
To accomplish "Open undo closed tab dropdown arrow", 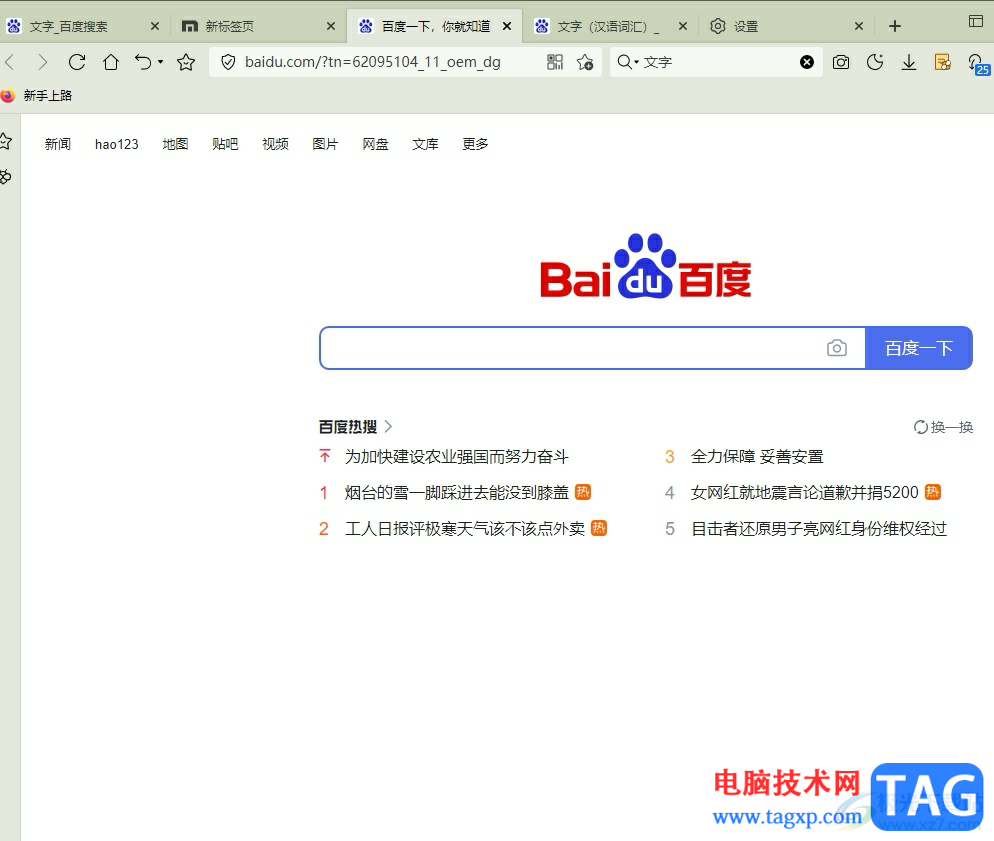I will point(160,62).
